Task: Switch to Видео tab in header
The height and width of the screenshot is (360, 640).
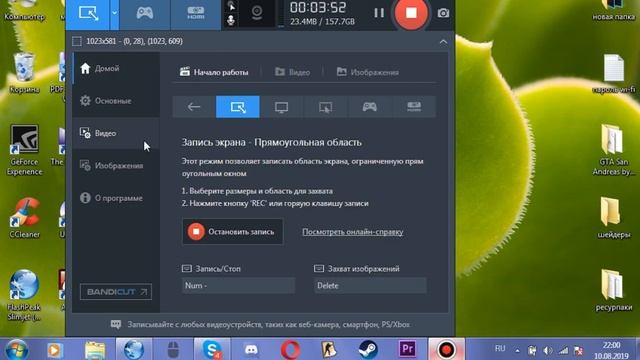Action: tap(292, 72)
